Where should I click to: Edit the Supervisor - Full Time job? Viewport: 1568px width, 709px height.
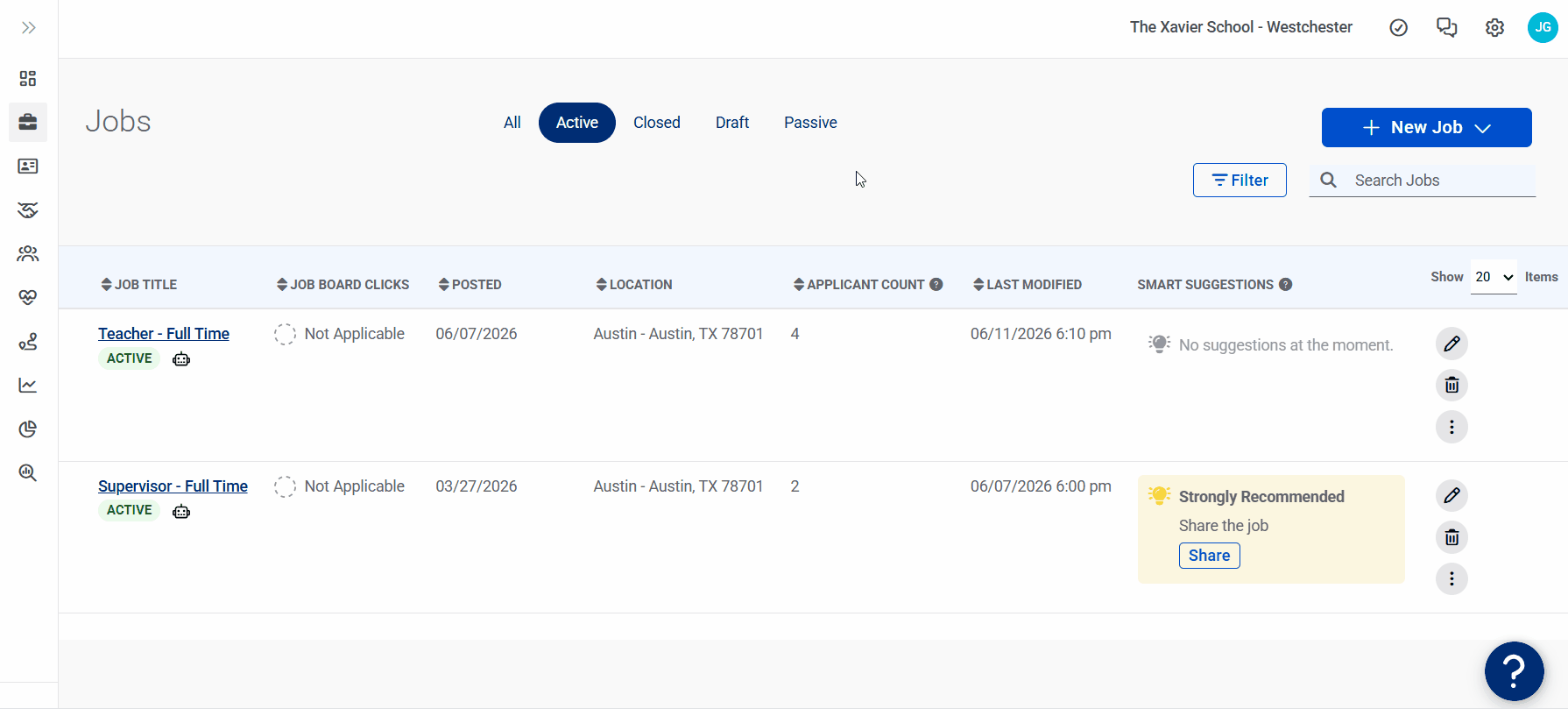tap(1451, 496)
